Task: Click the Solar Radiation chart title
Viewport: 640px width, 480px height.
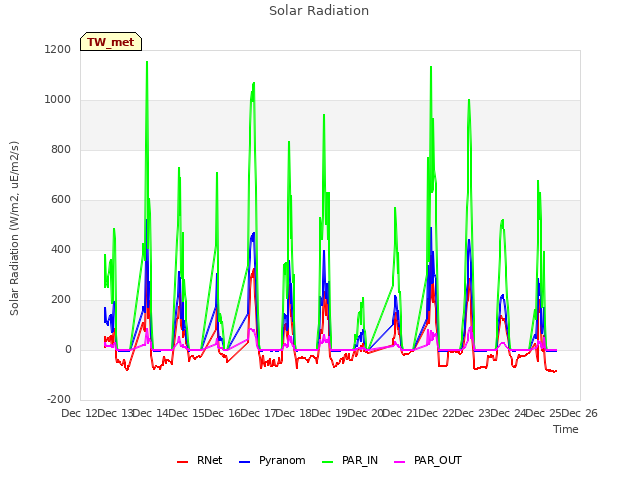Action: click(319, 11)
